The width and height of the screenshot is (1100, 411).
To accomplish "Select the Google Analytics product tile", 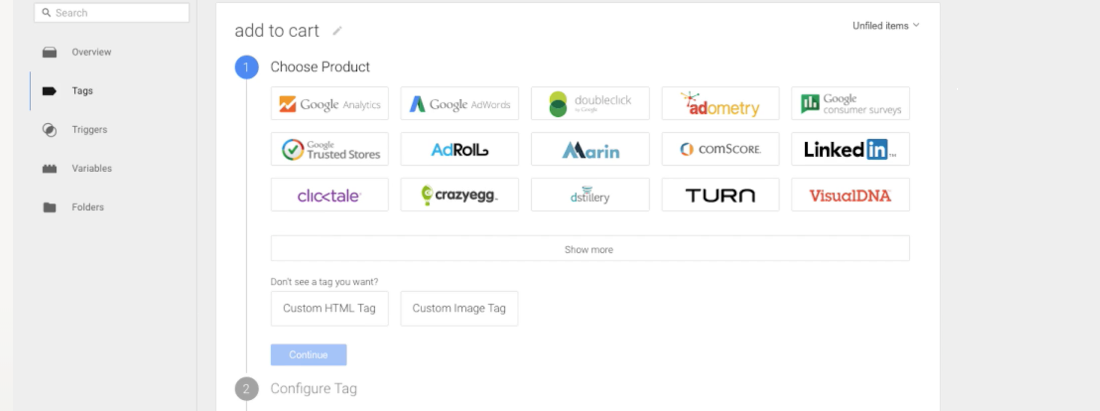I will coord(330,104).
